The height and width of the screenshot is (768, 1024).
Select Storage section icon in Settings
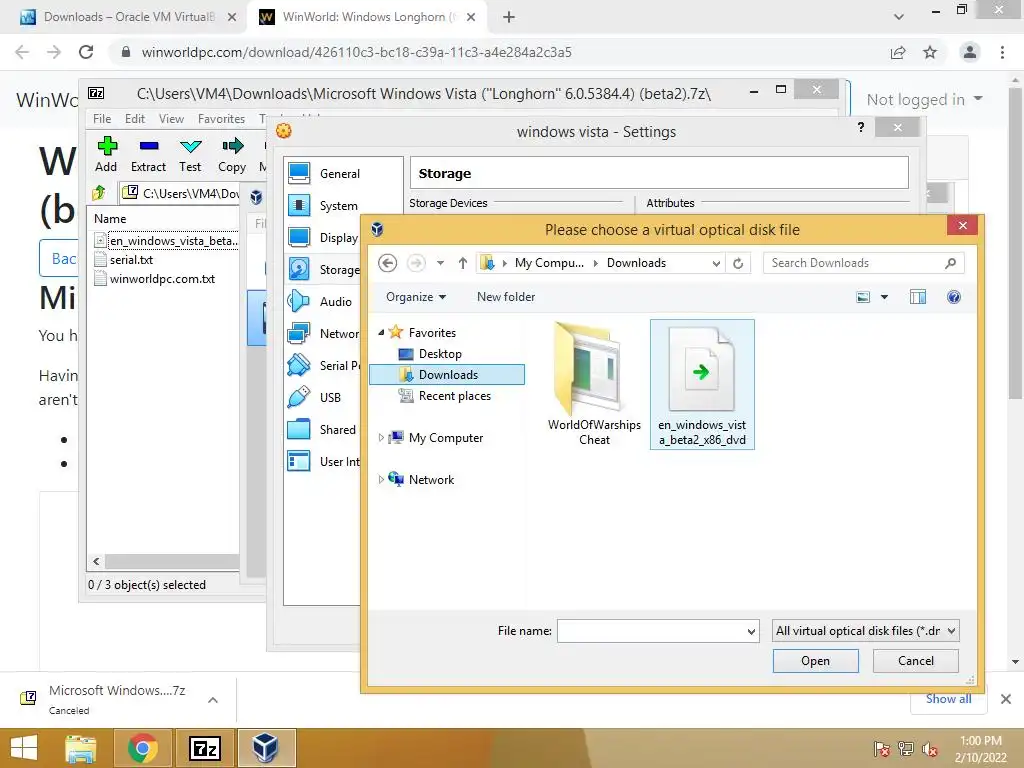[x=299, y=269]
